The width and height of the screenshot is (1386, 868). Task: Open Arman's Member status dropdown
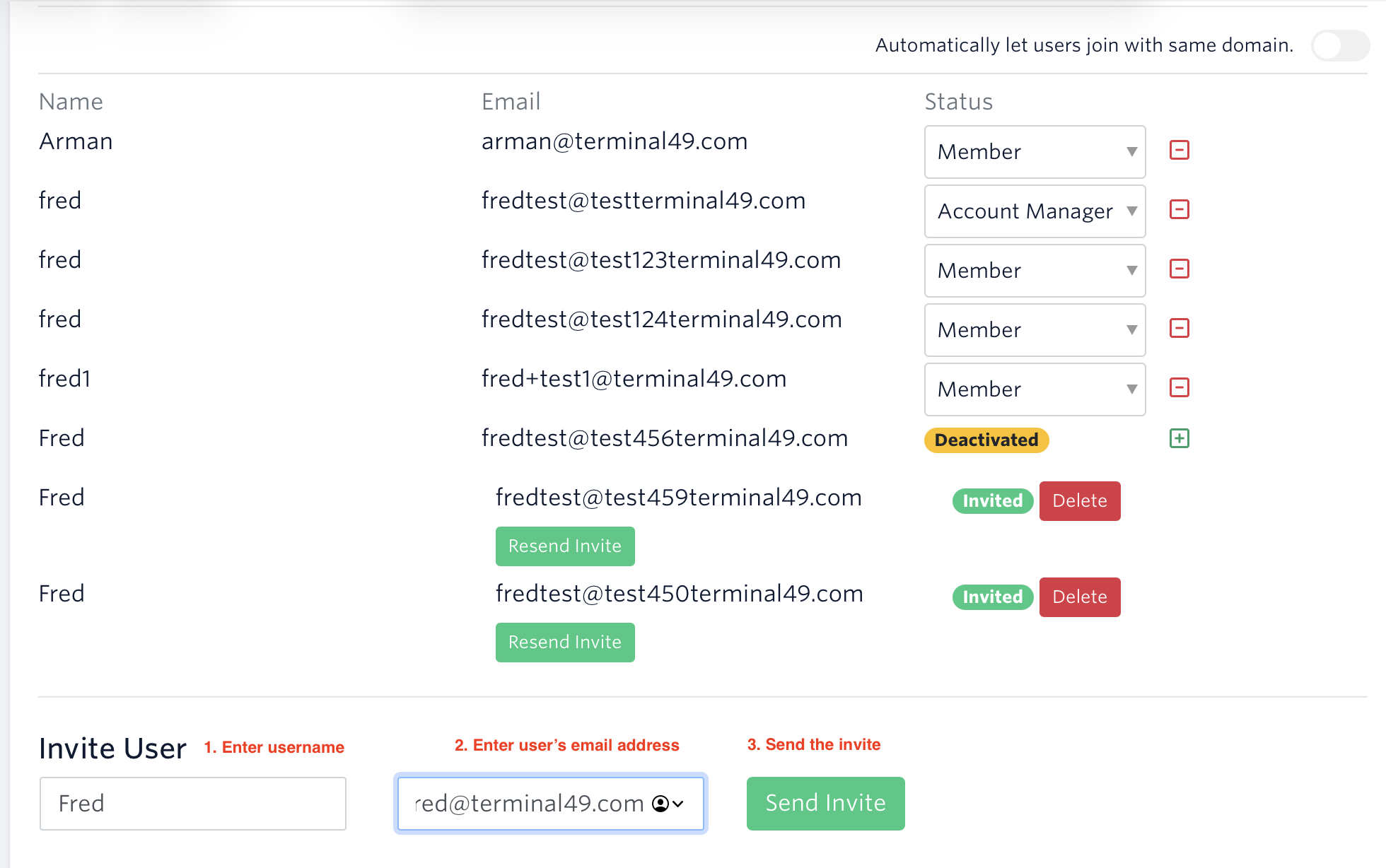click(x=1035, y=152)
